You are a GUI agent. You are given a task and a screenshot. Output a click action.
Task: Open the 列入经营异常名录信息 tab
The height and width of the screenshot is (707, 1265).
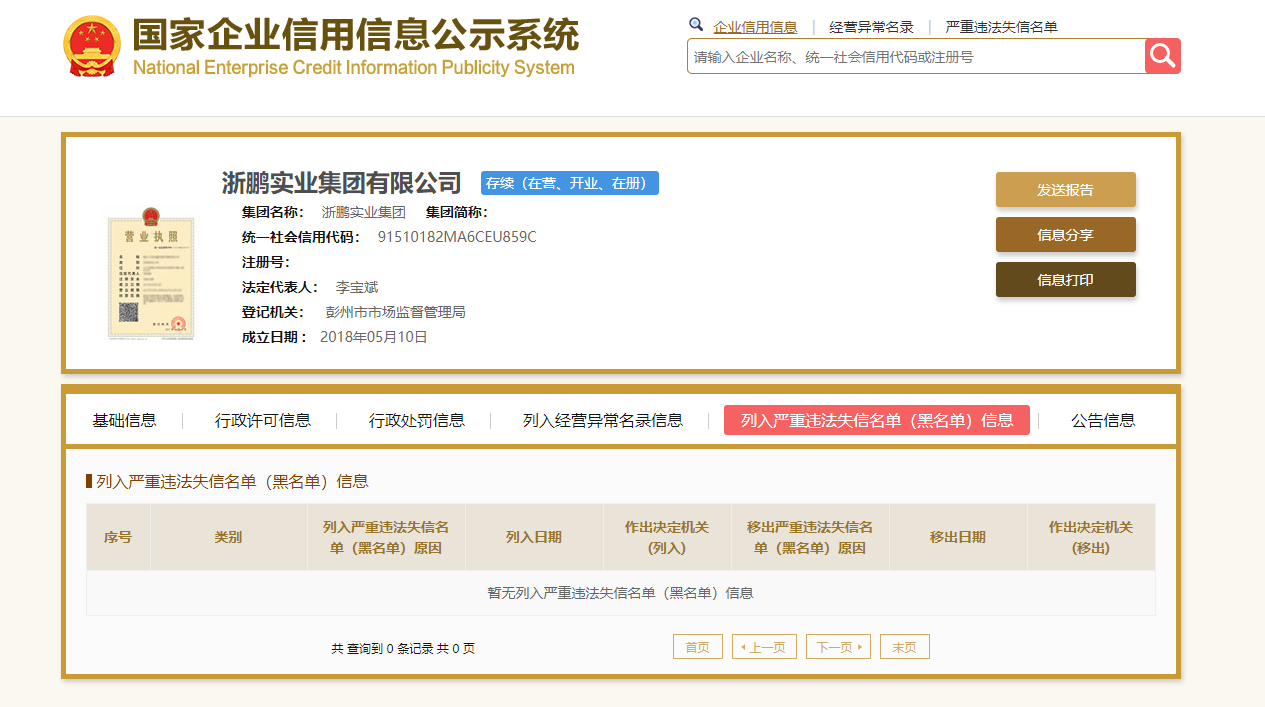coord(603,420)
